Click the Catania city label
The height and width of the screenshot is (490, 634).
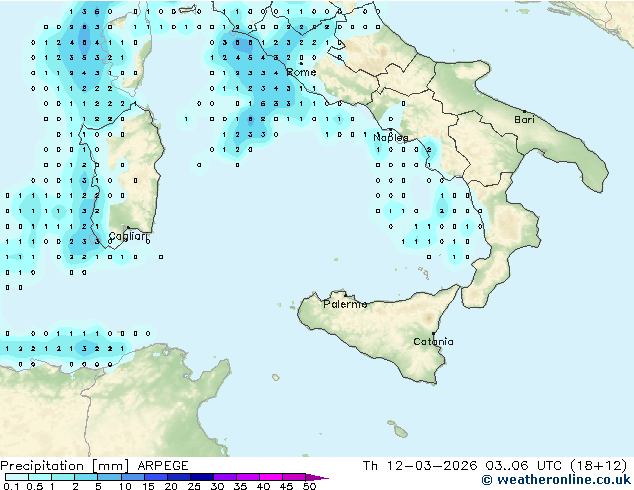(x=433, y=342)
